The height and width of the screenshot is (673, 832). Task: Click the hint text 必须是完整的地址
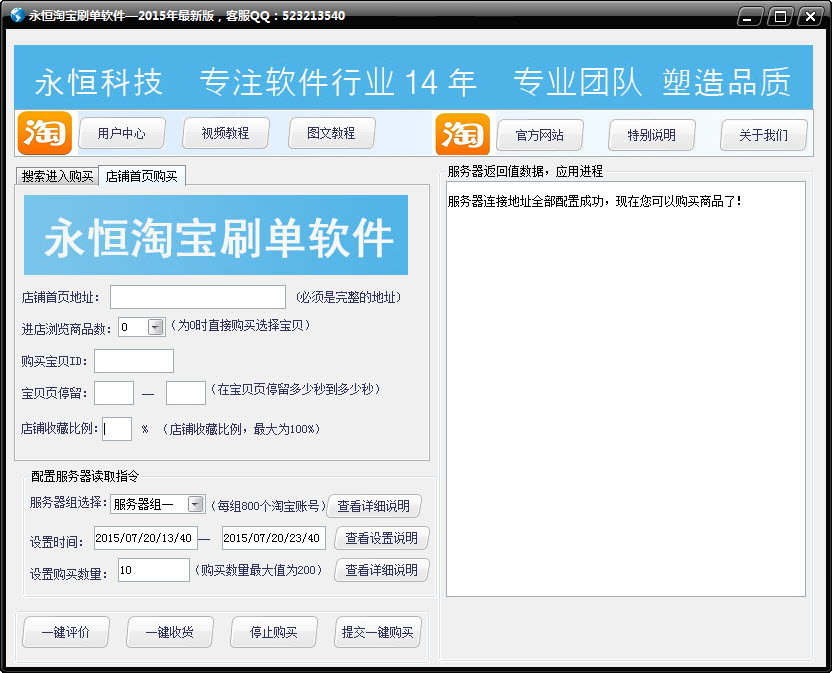tap(349, 297)
